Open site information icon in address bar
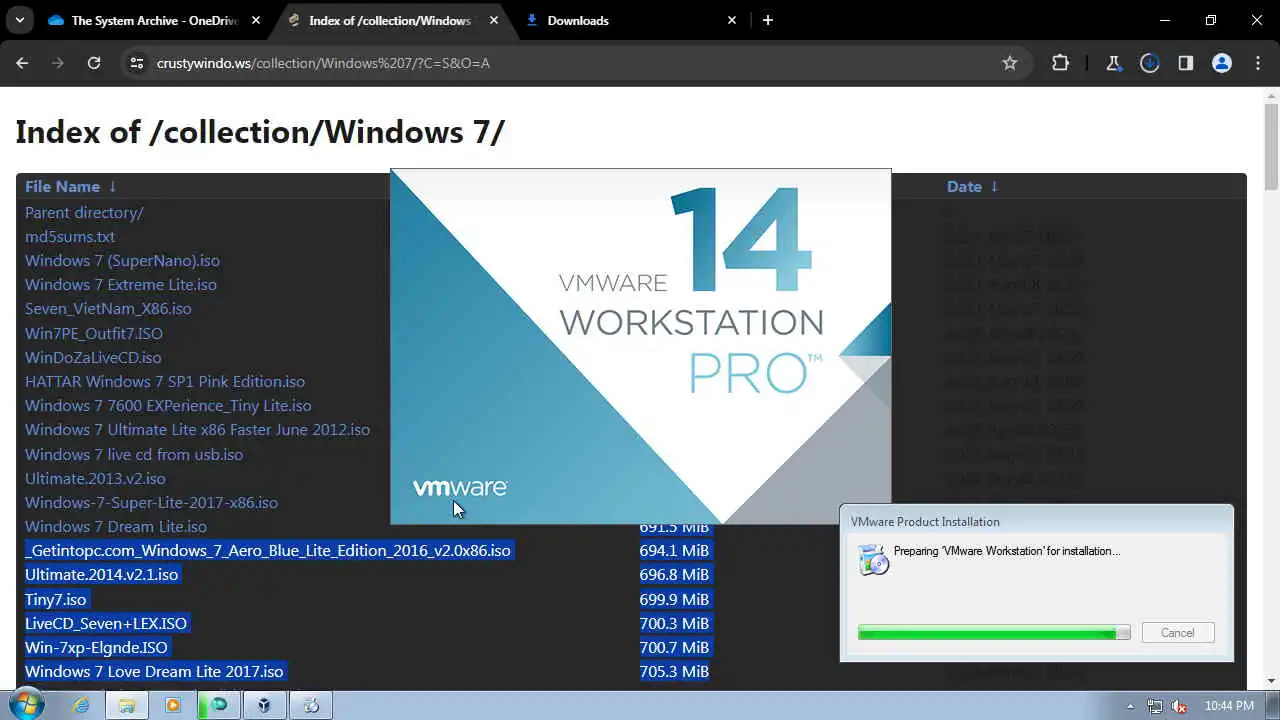1280x720 pixels. click(137, 63)
